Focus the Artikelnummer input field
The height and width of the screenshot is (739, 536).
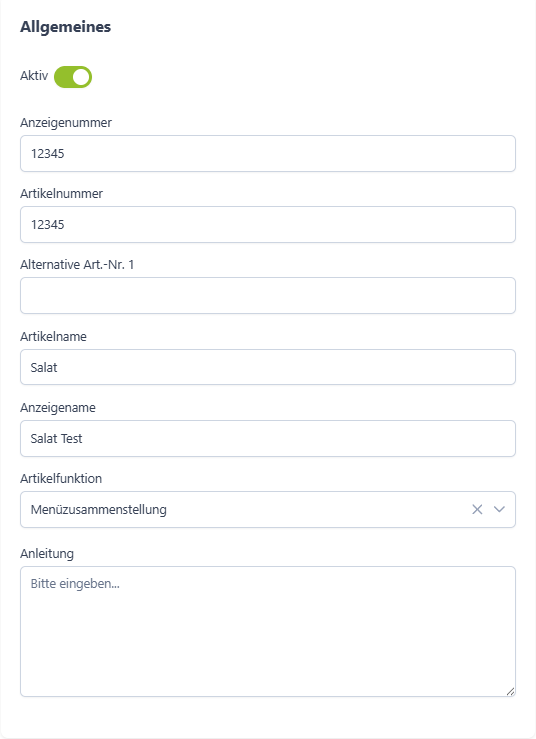[x=268, y=224]
